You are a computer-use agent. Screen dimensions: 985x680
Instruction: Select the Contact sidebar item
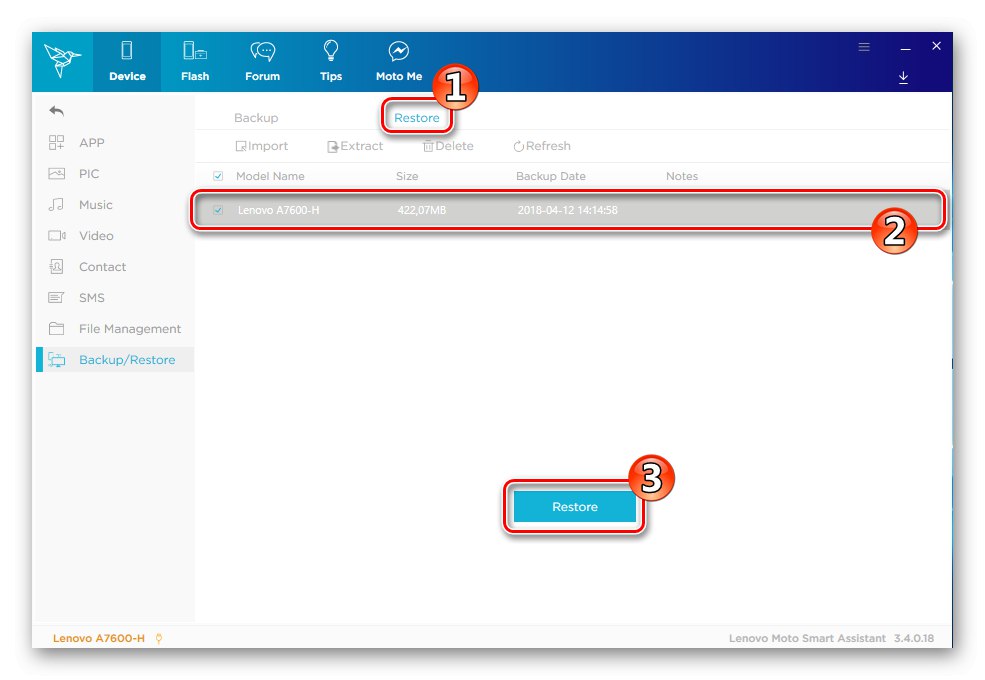[x=115, y=266]
